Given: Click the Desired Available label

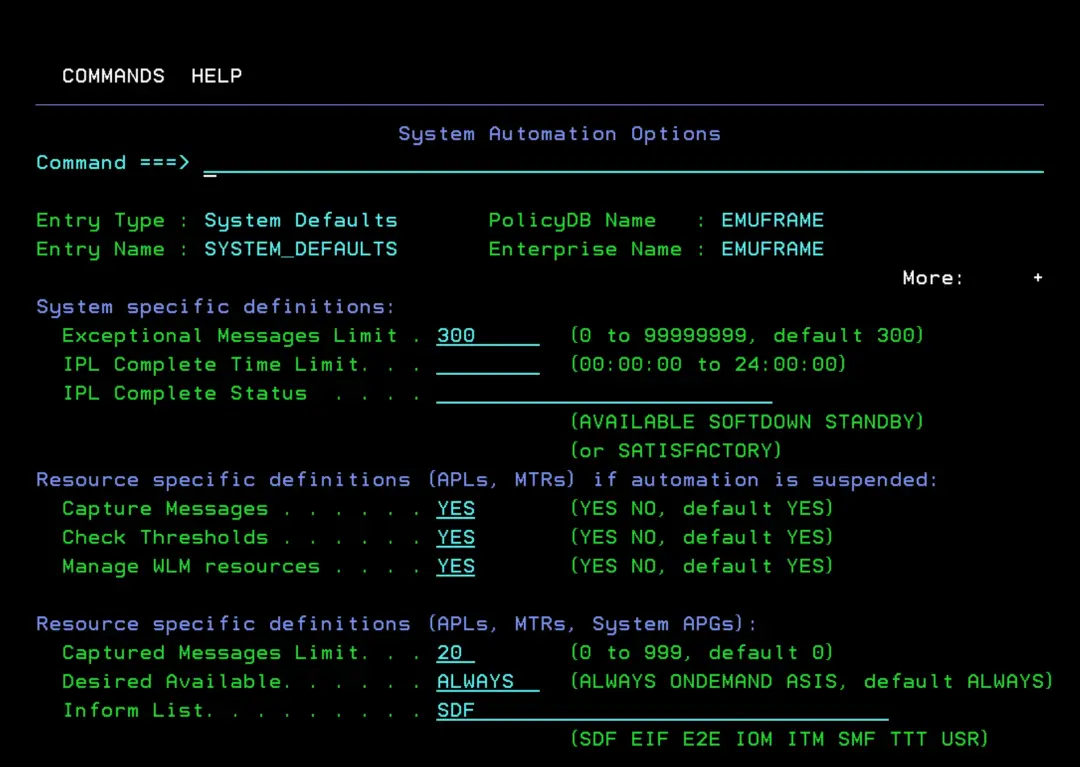Looking at the screenshot, I should [172, 682].
